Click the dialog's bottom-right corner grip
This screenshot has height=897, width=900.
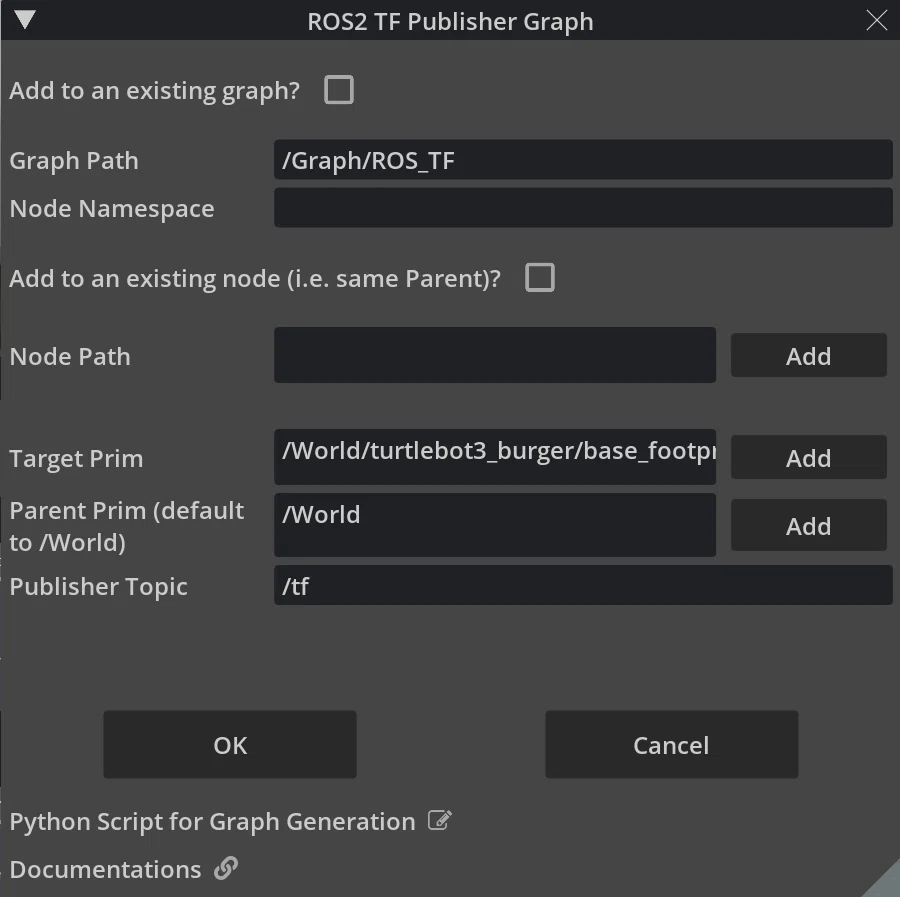pyautogui.click(x=885, y=883)
